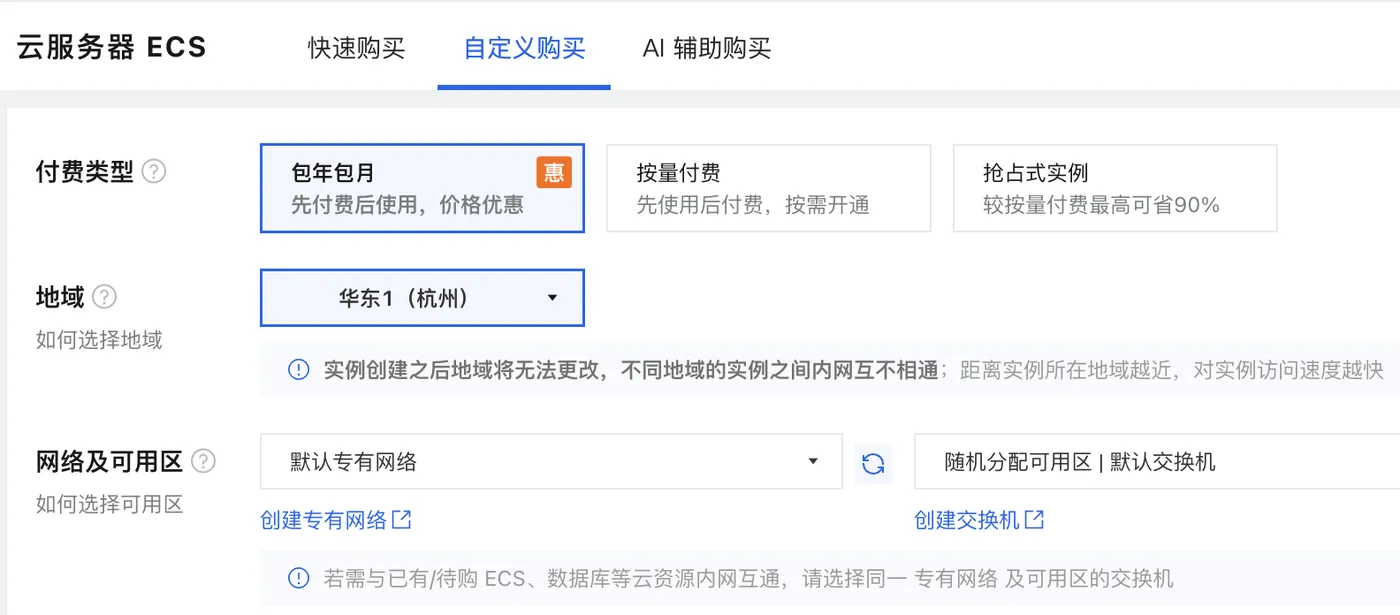
Task: Click the external-link icon beside 创建交换机
Action: coord(1035,520)
